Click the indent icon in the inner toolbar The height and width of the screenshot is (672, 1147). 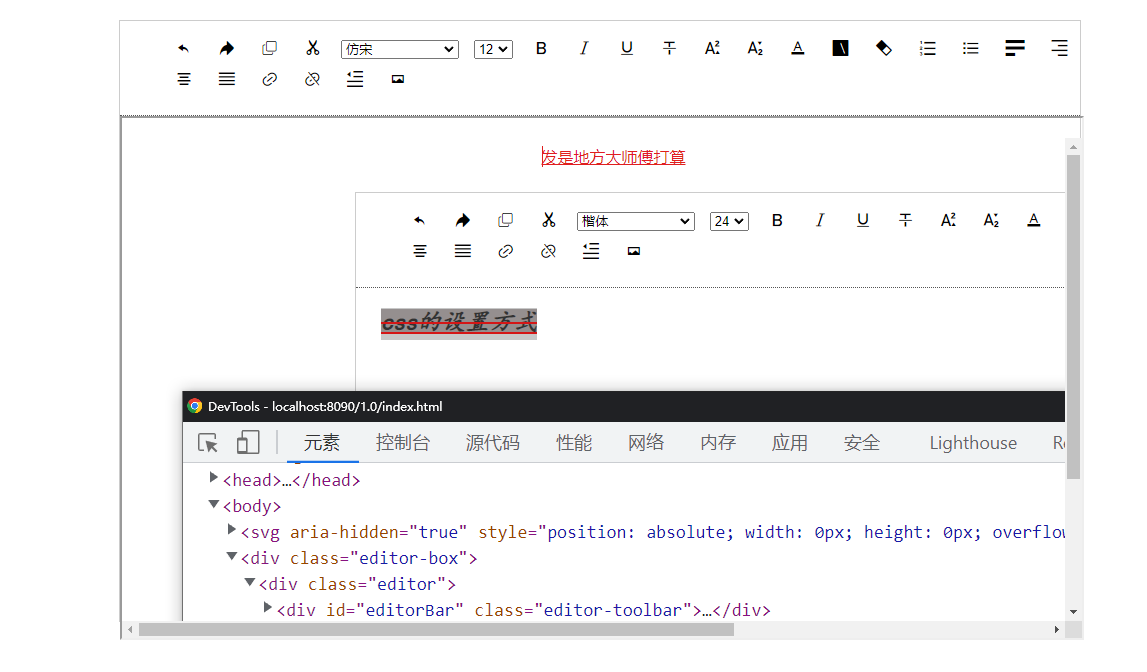pos(591,251)
